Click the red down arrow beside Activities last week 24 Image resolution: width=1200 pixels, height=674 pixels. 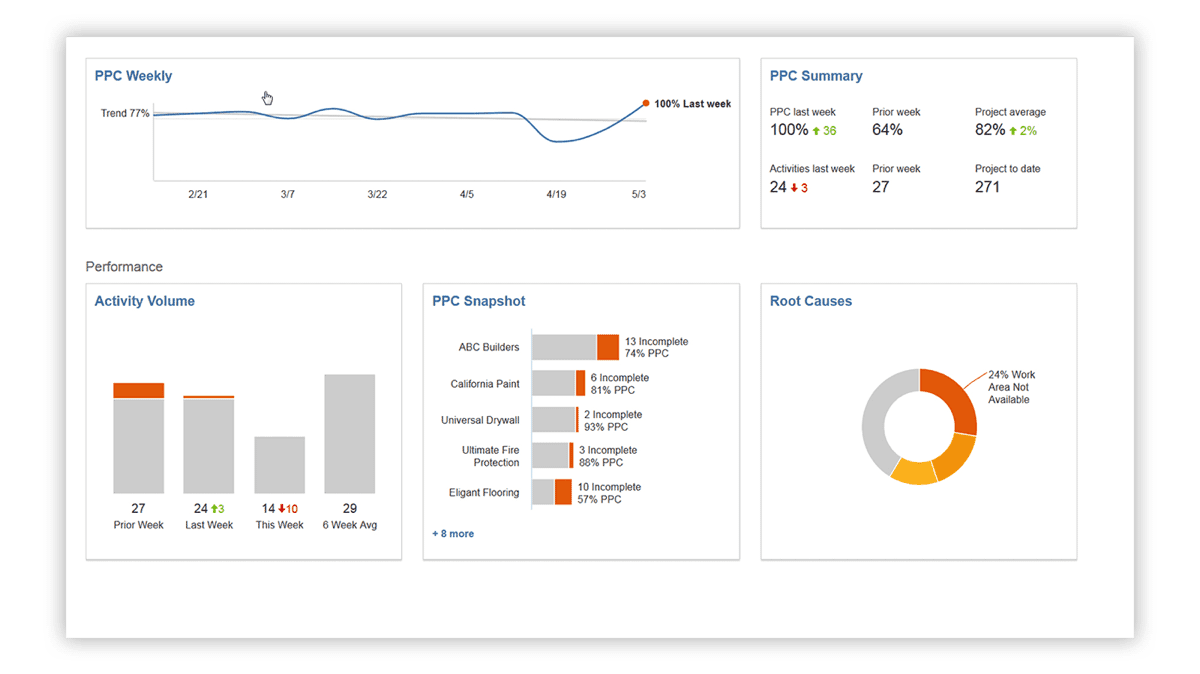tap(793, 187)
